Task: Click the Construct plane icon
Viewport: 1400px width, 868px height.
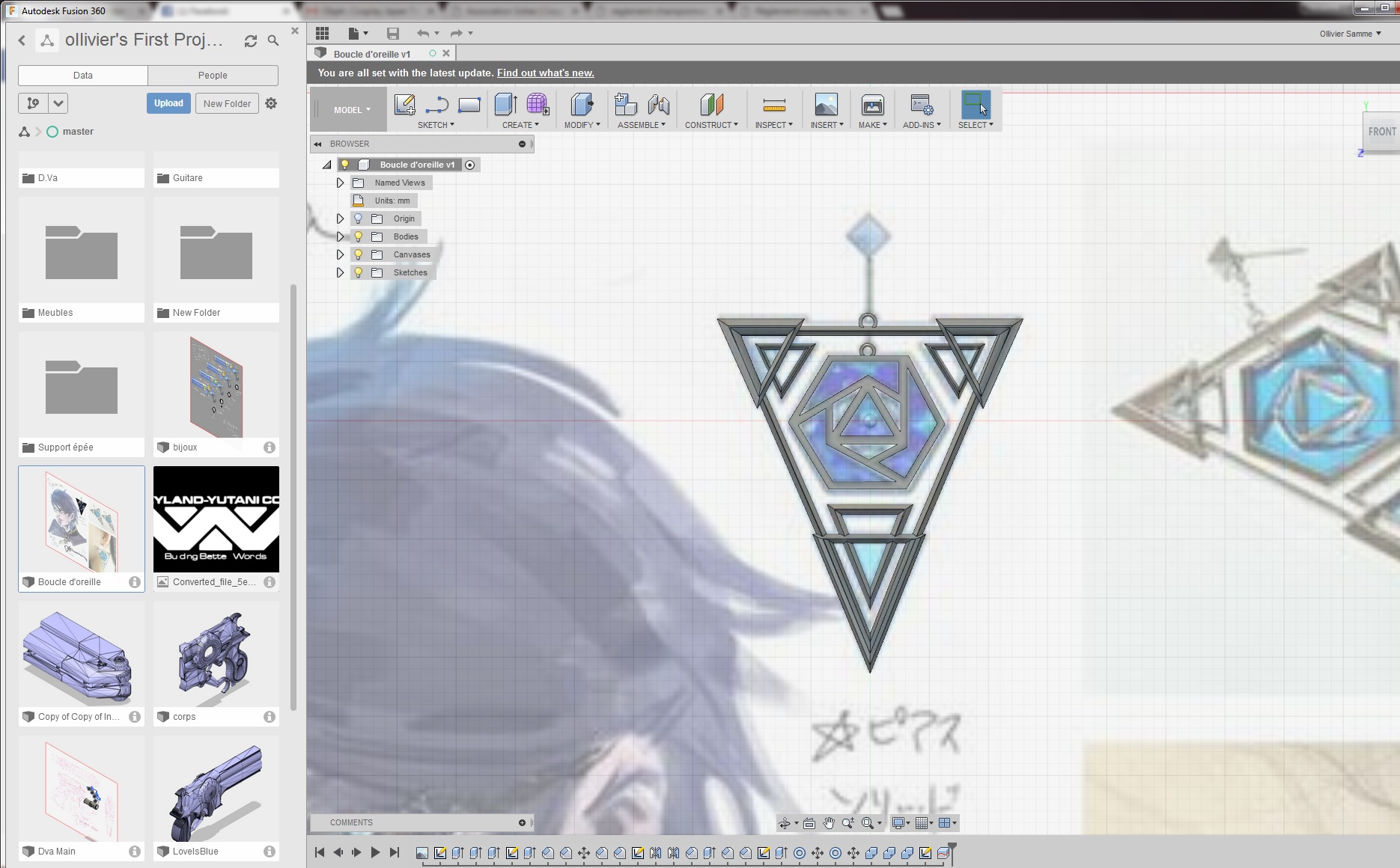Action: click(711, 105)
